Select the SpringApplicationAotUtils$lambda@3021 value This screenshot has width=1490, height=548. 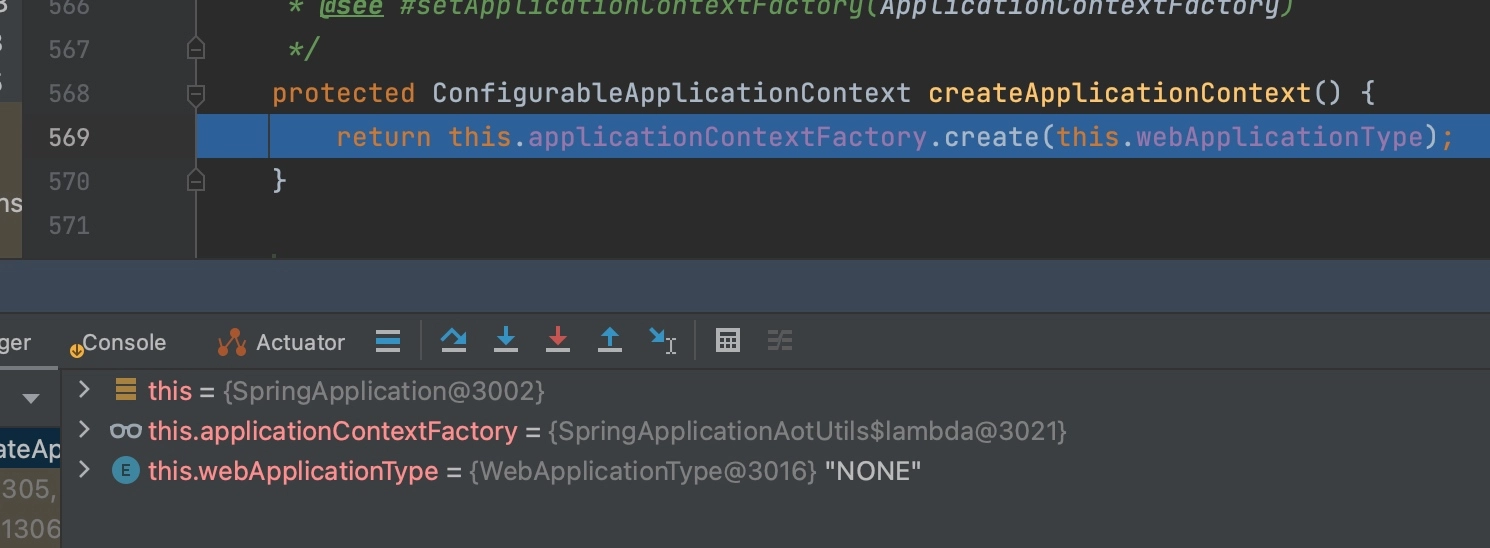[808, 431]
